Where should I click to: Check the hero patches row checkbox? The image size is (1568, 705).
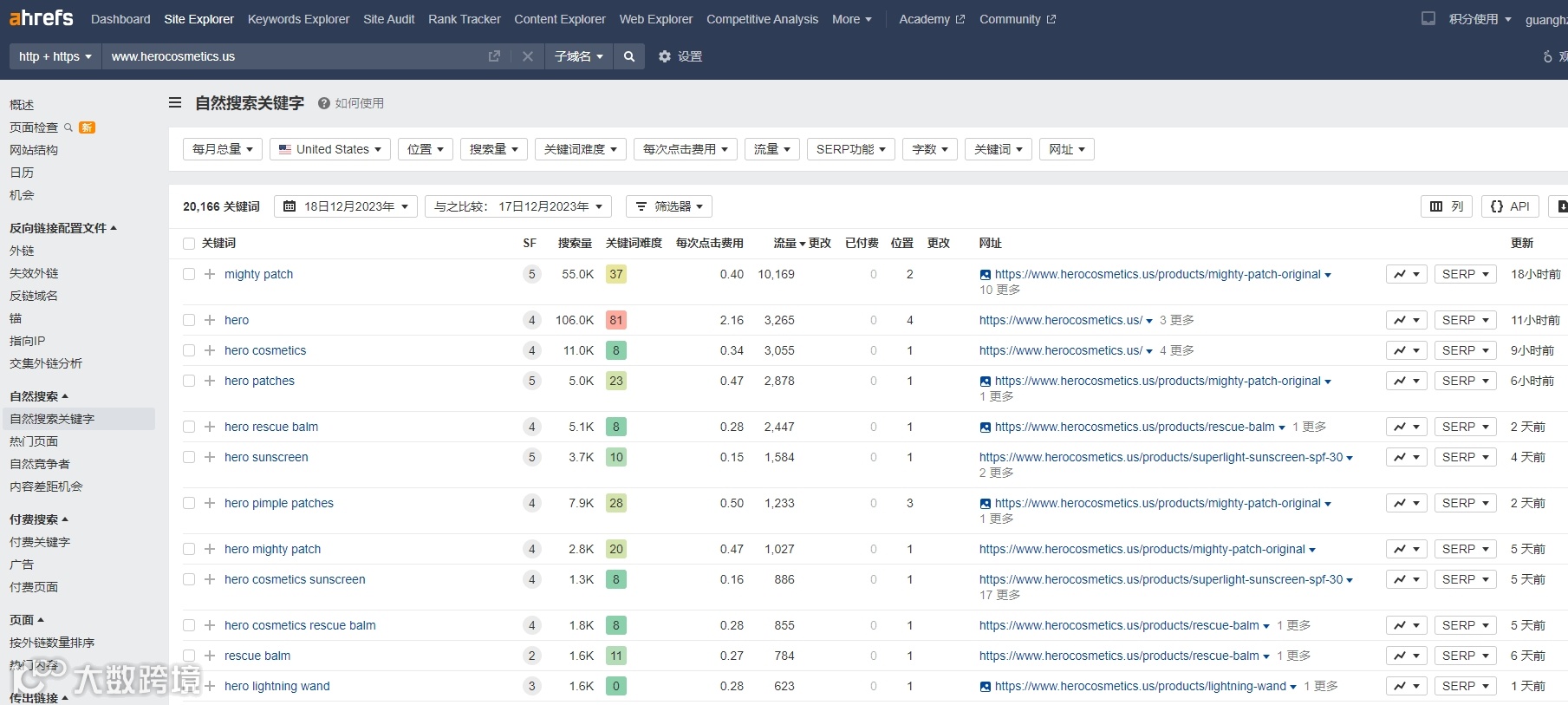(x=189, y=381)
